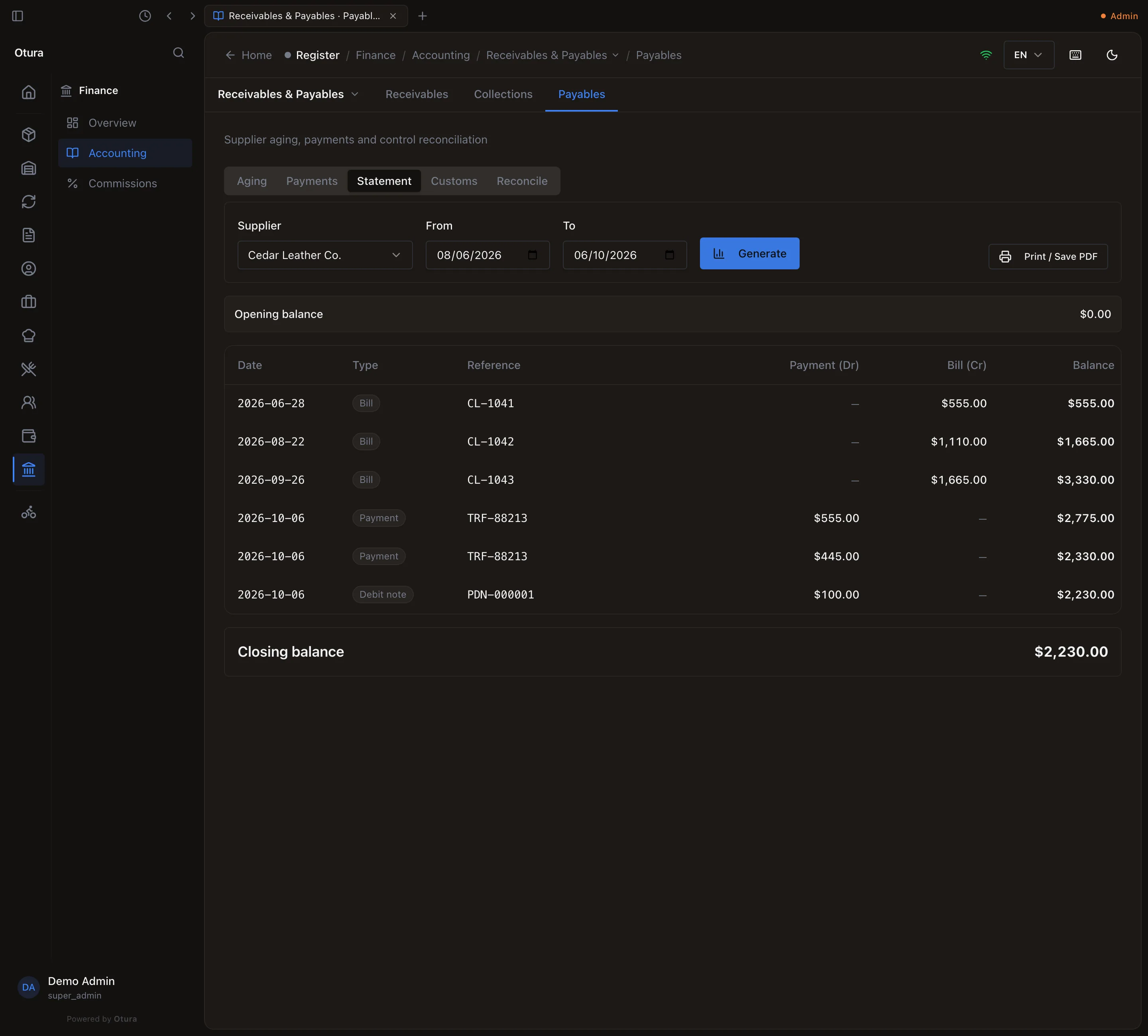This screenshot has height=1036, width=1148.
Task: Open the refresh cycle icon in rail
Action: (28, 202)
